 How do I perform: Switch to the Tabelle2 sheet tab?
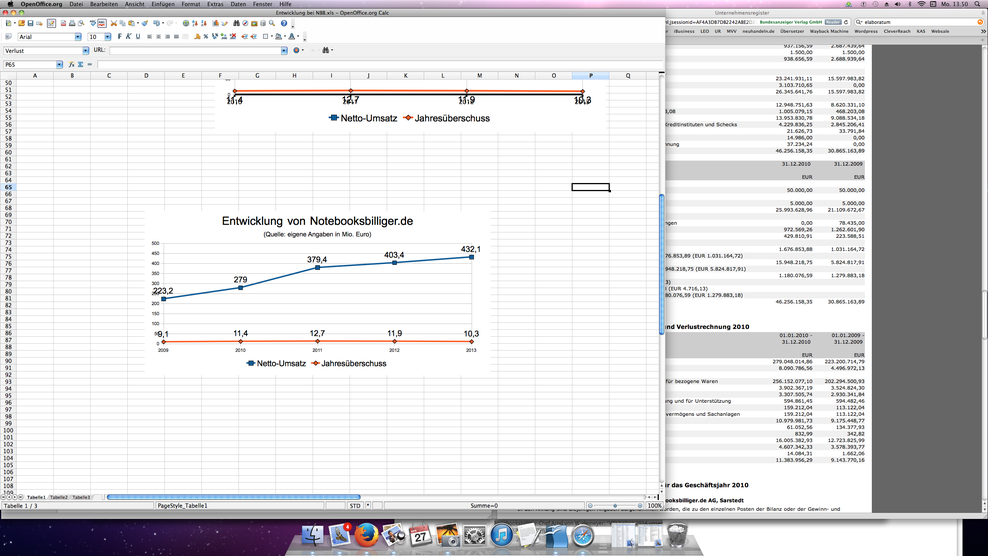point(59,497)
